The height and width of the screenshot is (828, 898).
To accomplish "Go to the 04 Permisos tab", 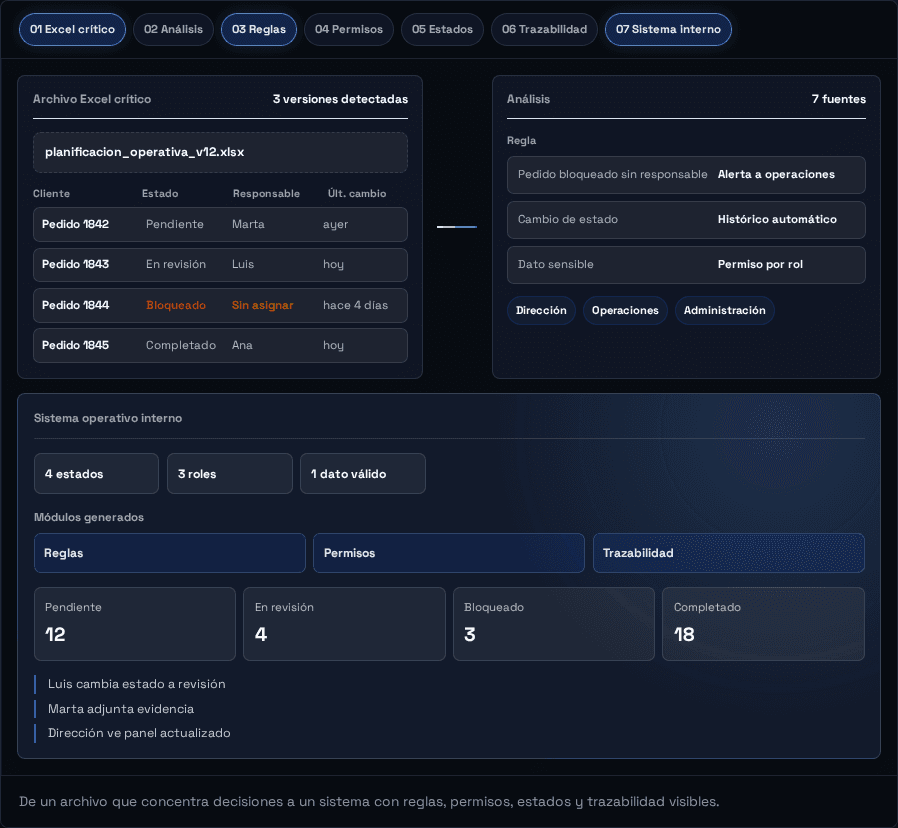I will 349,29.
